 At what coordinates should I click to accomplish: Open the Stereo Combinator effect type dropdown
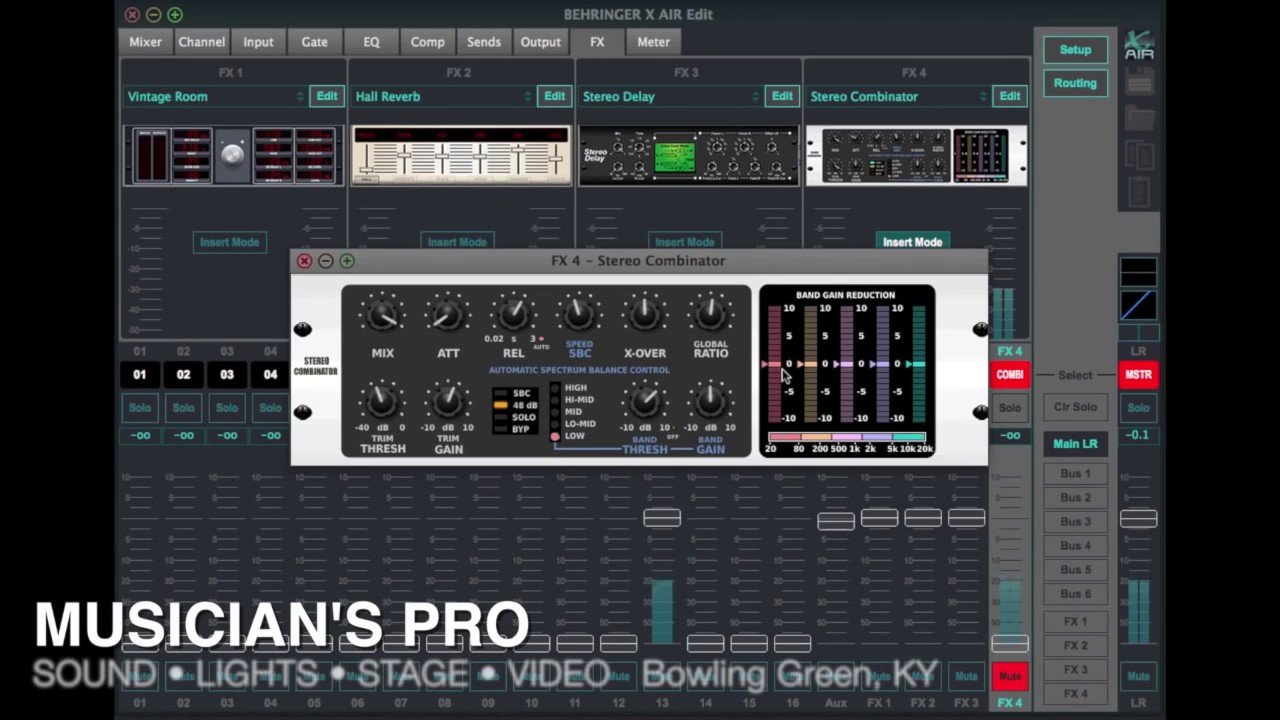coord(898,97)
